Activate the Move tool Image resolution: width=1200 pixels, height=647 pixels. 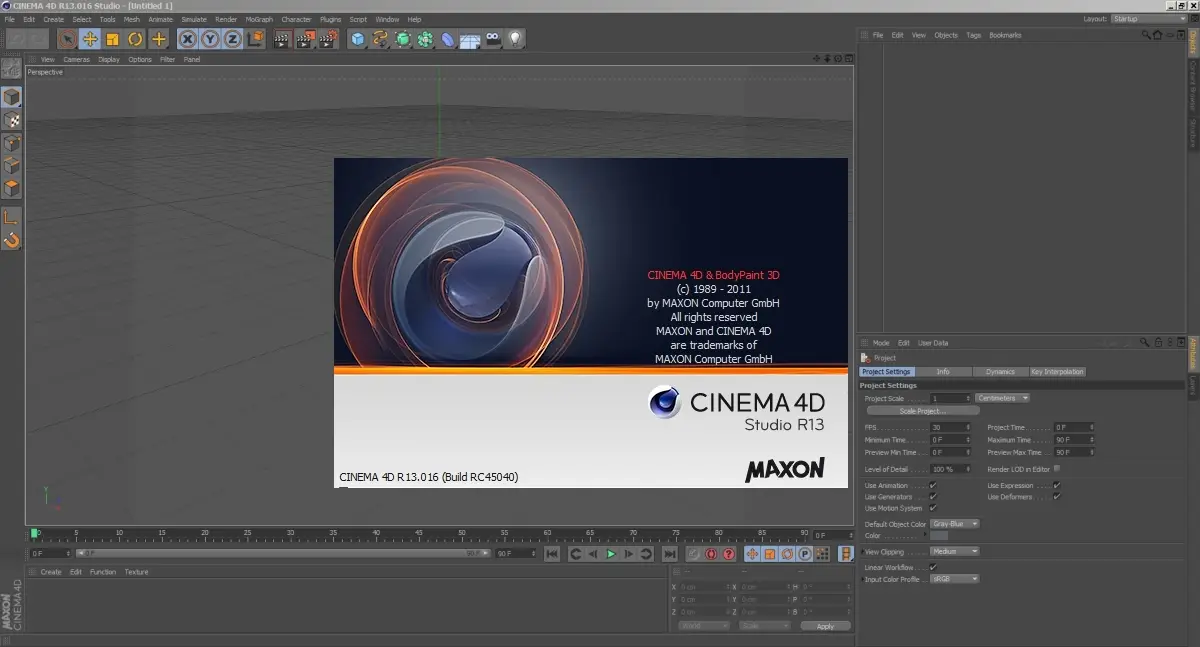pos(90,39)
